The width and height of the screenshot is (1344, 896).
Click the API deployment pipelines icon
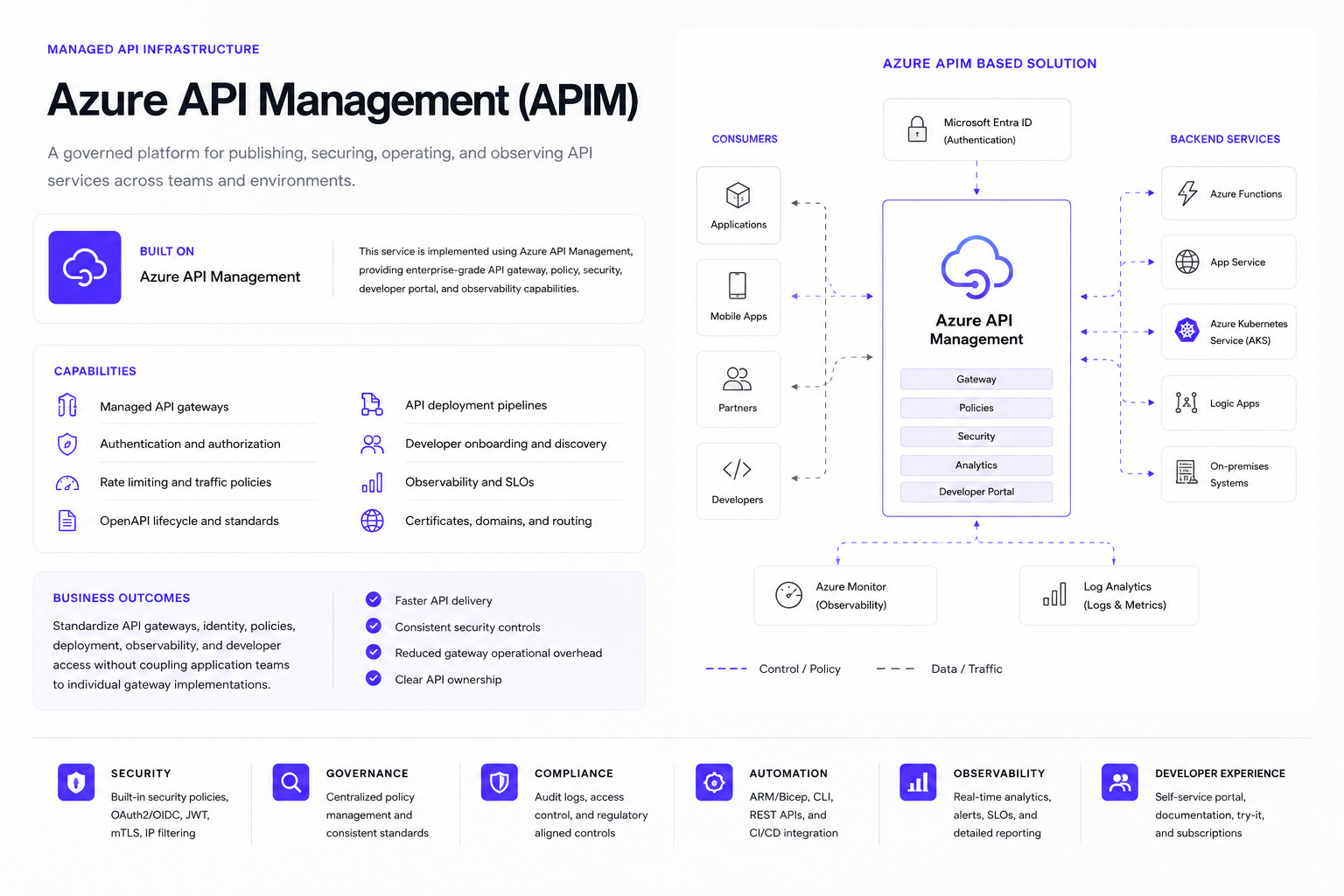pyautogui.click(x=372, y=404)
